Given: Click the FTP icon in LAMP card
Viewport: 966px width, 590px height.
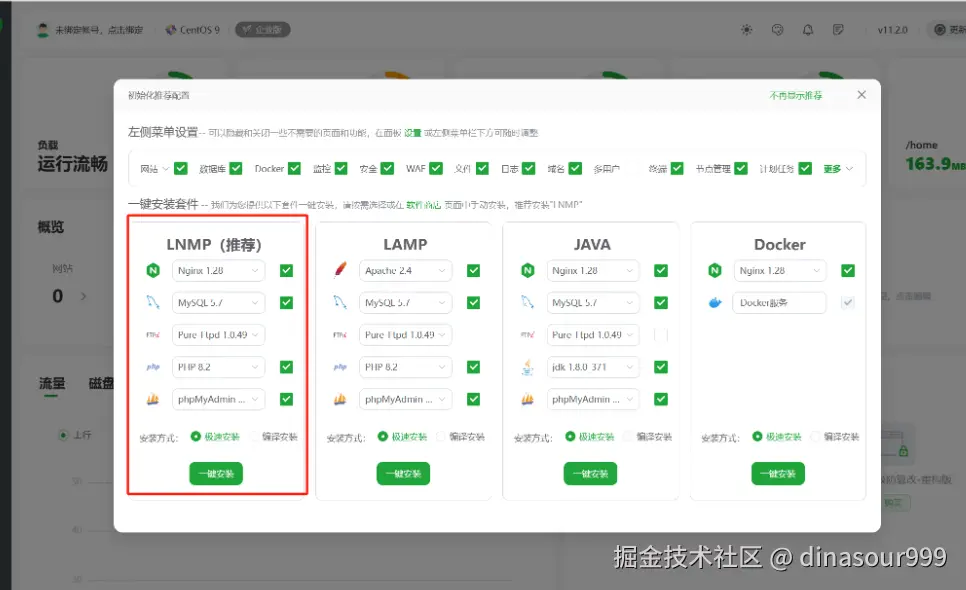Looking at the screenshot, I should coord(340,335).
